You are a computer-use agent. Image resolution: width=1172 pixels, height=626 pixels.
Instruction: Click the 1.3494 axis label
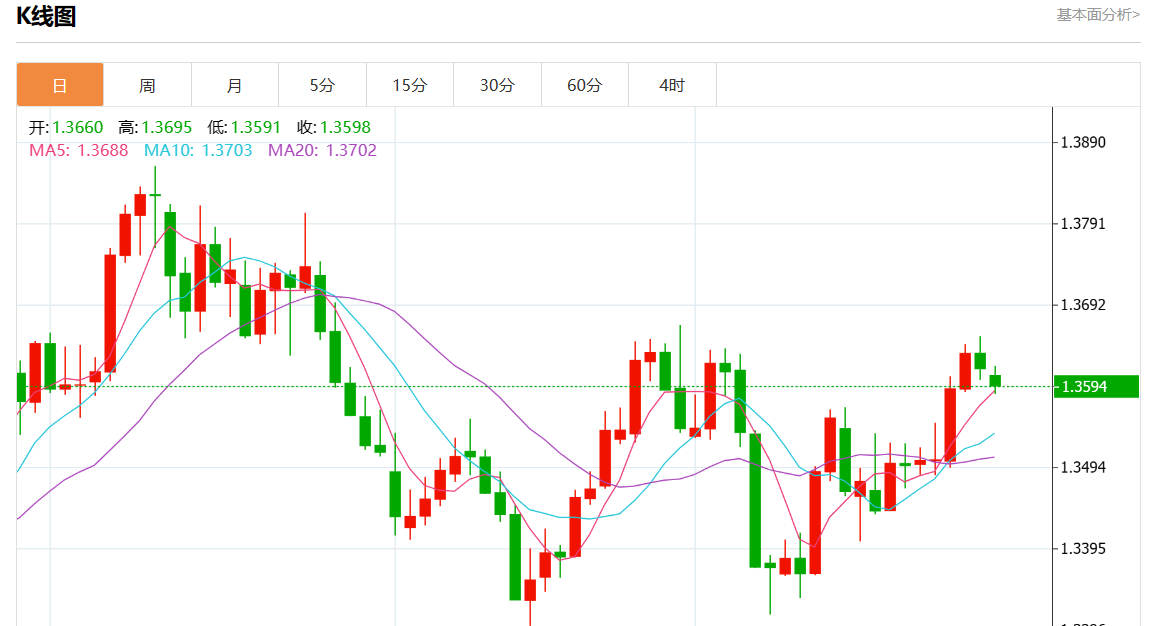pos(1083,468)
